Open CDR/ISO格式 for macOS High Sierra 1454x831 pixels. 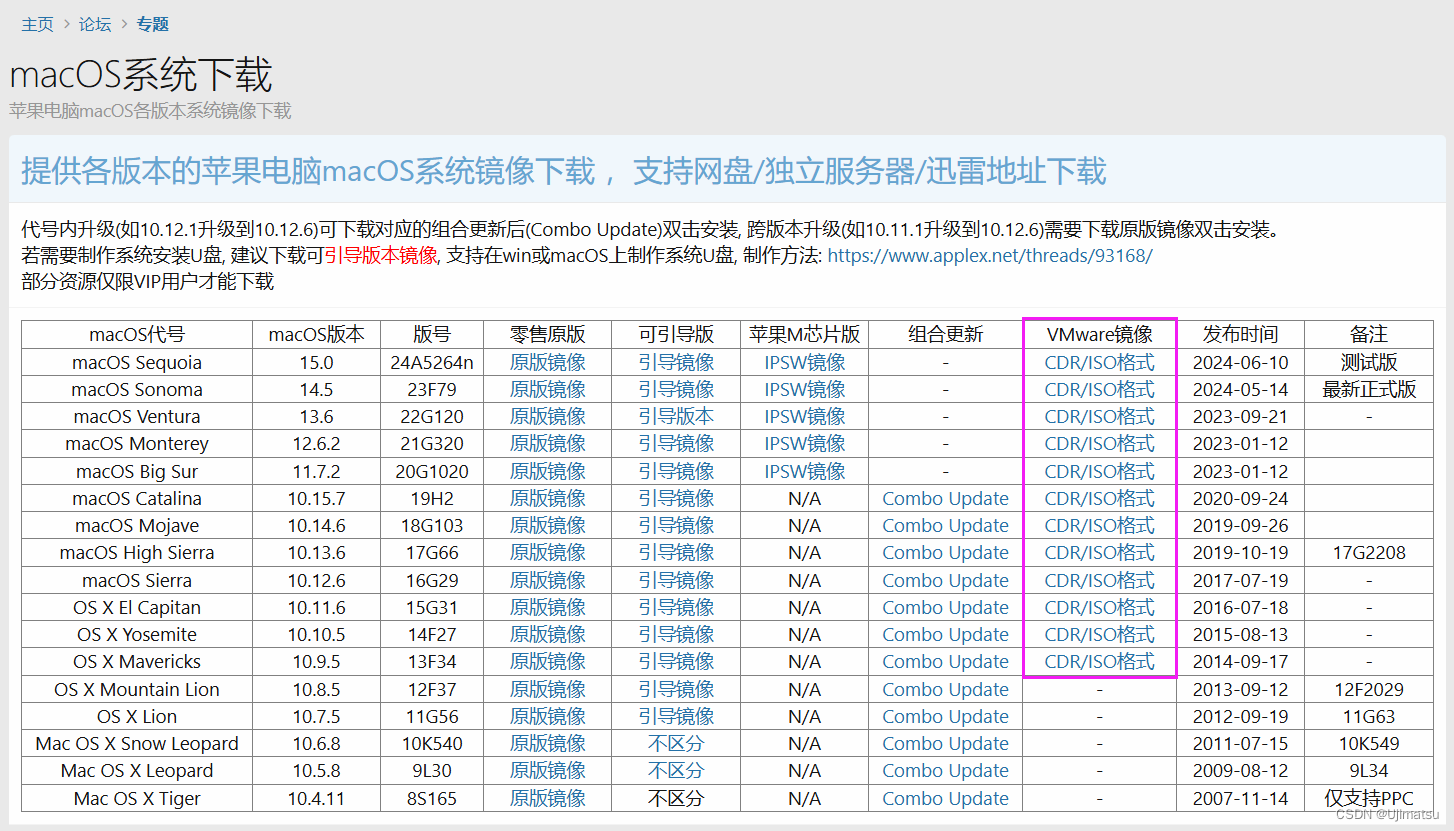click(1099, 552)
